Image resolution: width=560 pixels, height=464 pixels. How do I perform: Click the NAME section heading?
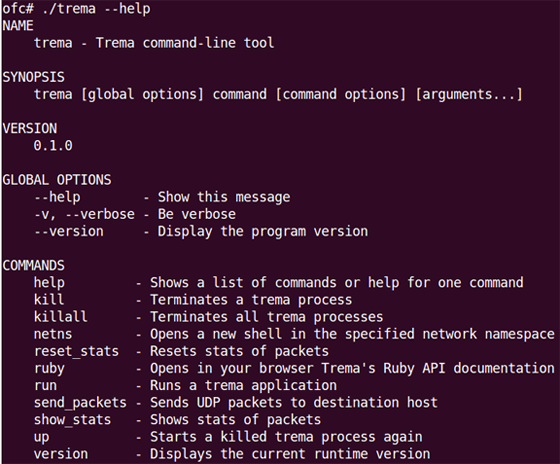[x=18, y=26]
